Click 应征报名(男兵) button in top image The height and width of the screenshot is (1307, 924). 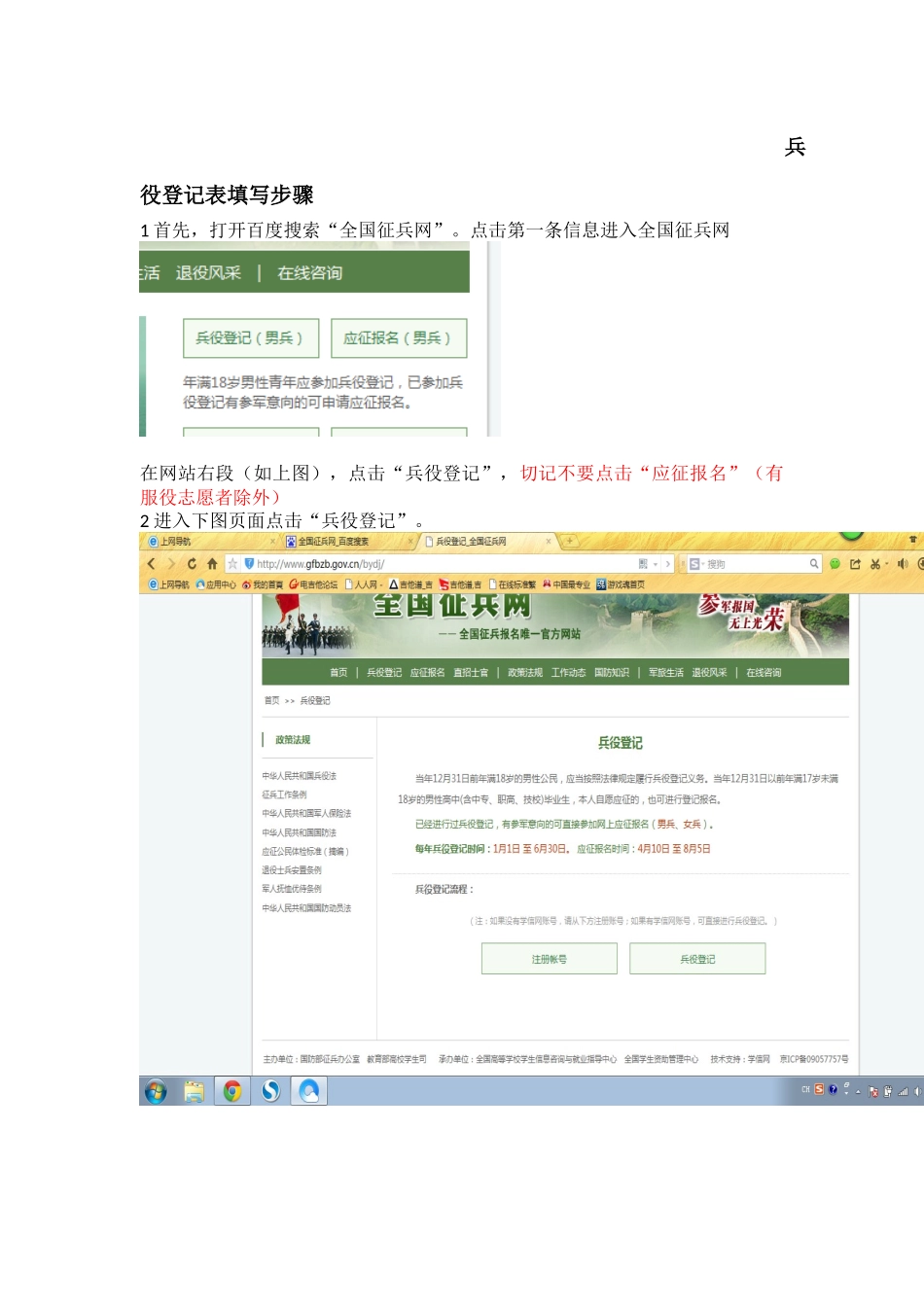pyautogui.click(x=398, y=338)
